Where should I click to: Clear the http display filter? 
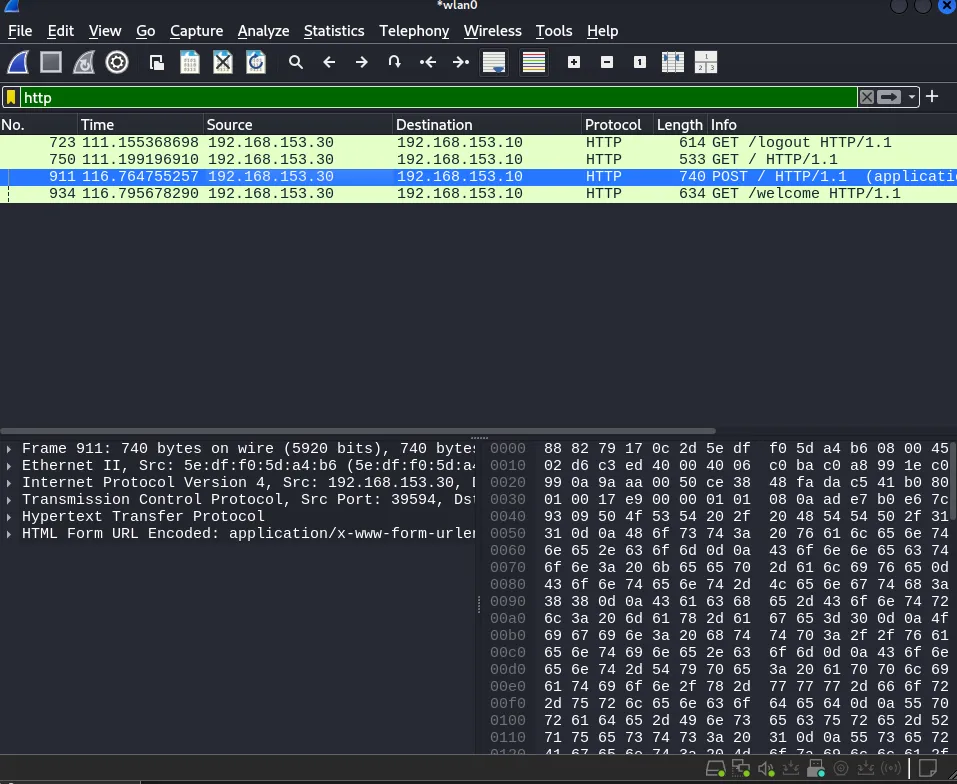[x=866, y=97]
